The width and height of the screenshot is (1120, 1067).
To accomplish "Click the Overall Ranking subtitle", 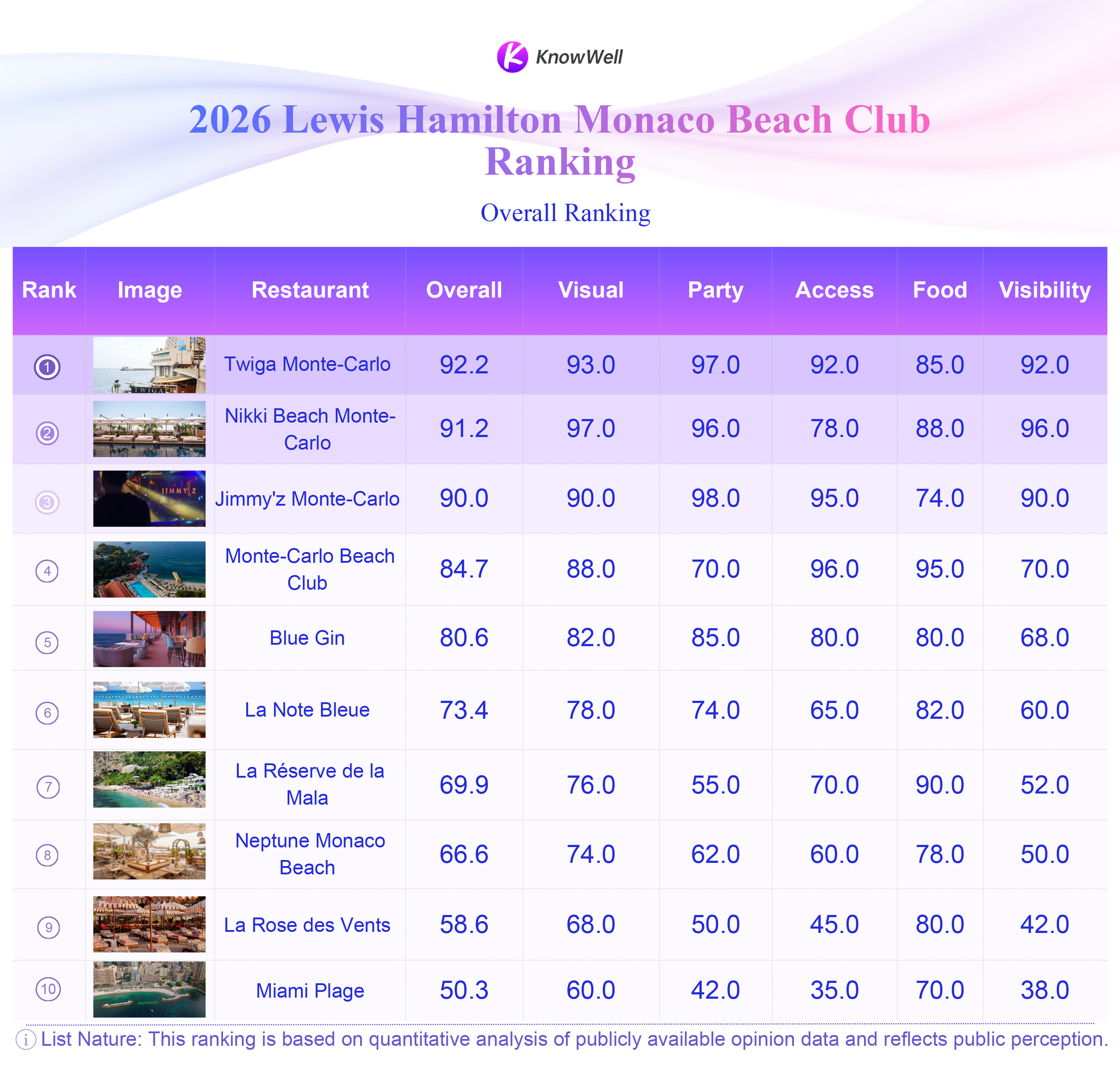I will click(x=565, y=213).
